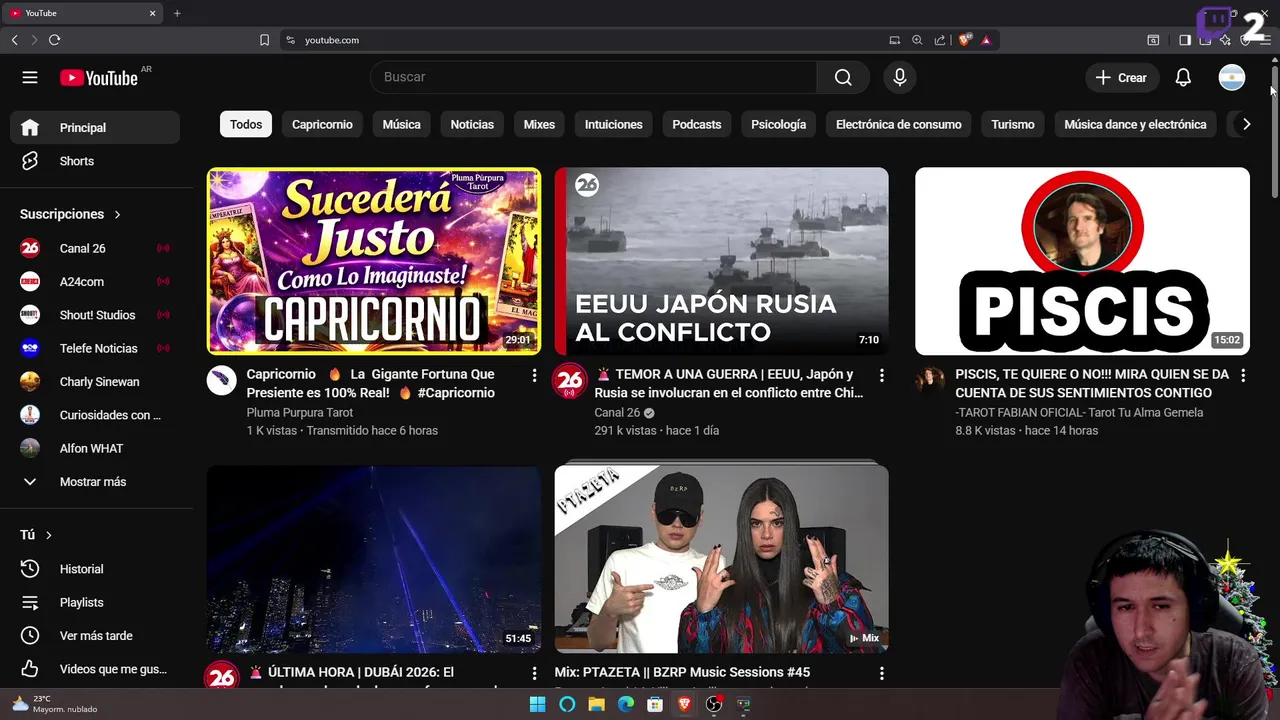Click the Buscar search field
The image size is (1280, 720).
594,77
